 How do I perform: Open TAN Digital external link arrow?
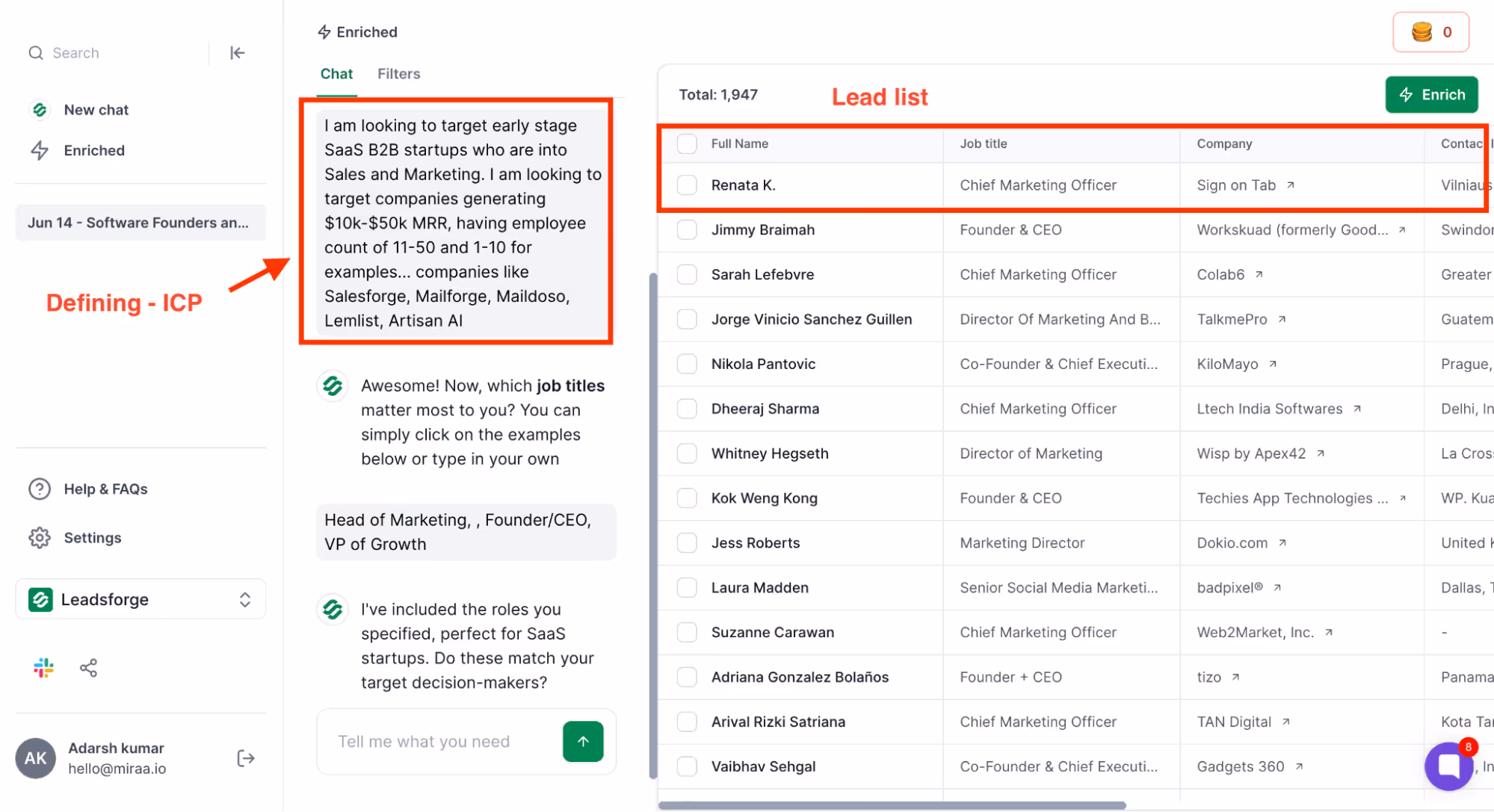click(x=1286, y=722)
